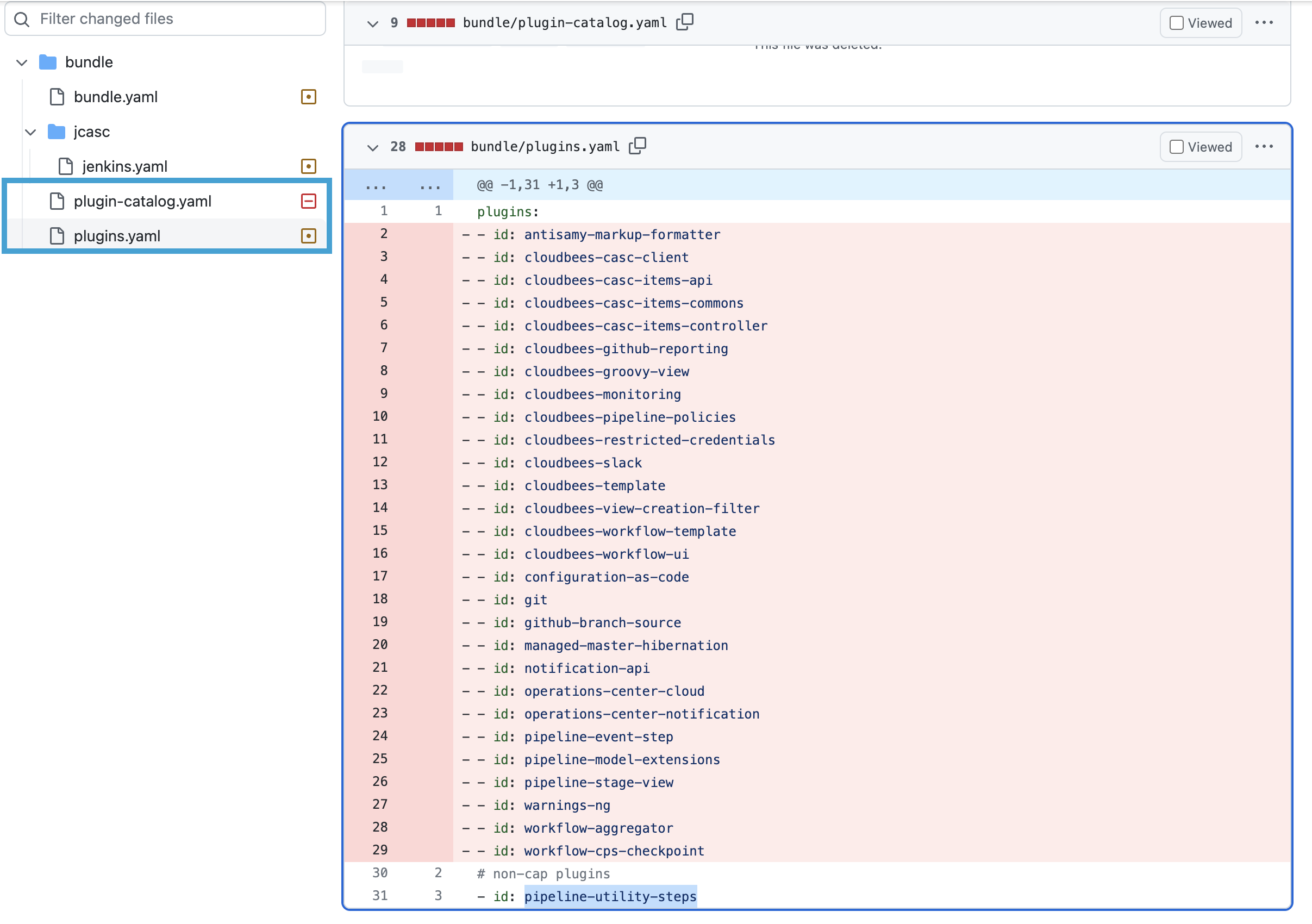The width and height of the screenshot is (1312, 924).
Task: Collapse the bundle folder in file tree
Action: (21, 63)
